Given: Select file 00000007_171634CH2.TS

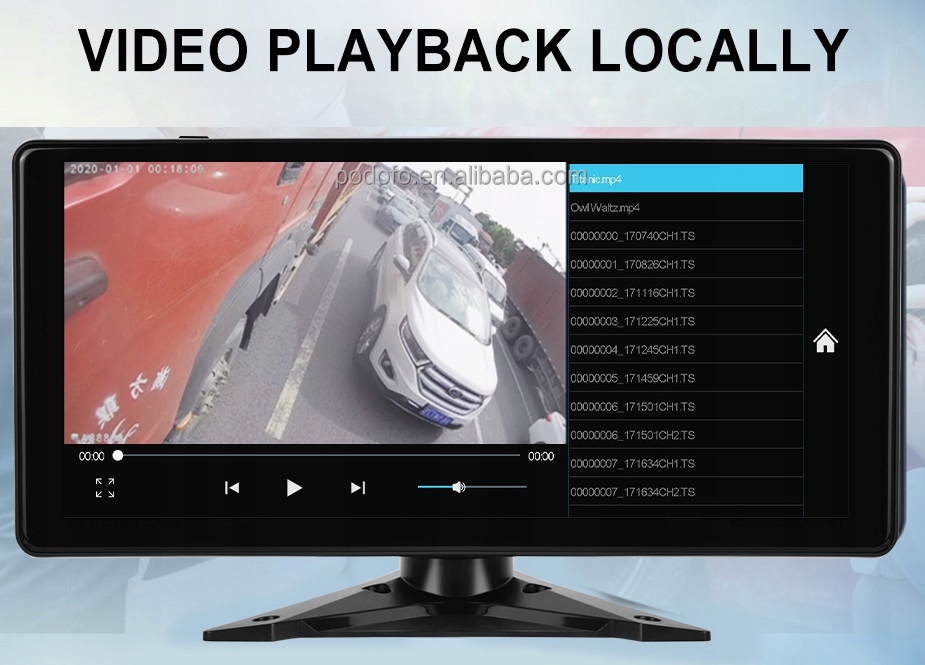Looking at the screenshot, I should point(686,492).
